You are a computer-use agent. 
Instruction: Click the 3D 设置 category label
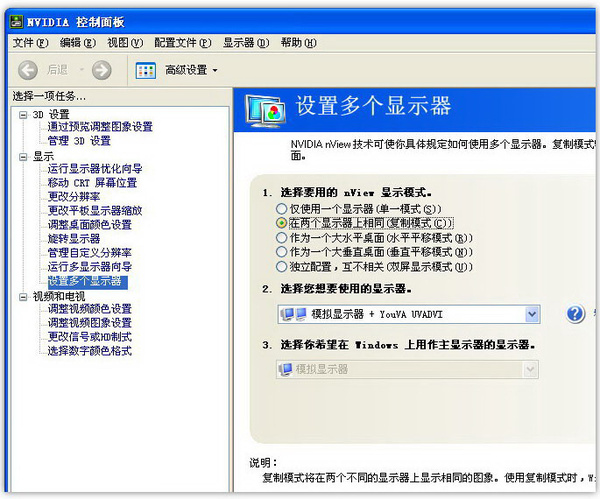point(51,114)
